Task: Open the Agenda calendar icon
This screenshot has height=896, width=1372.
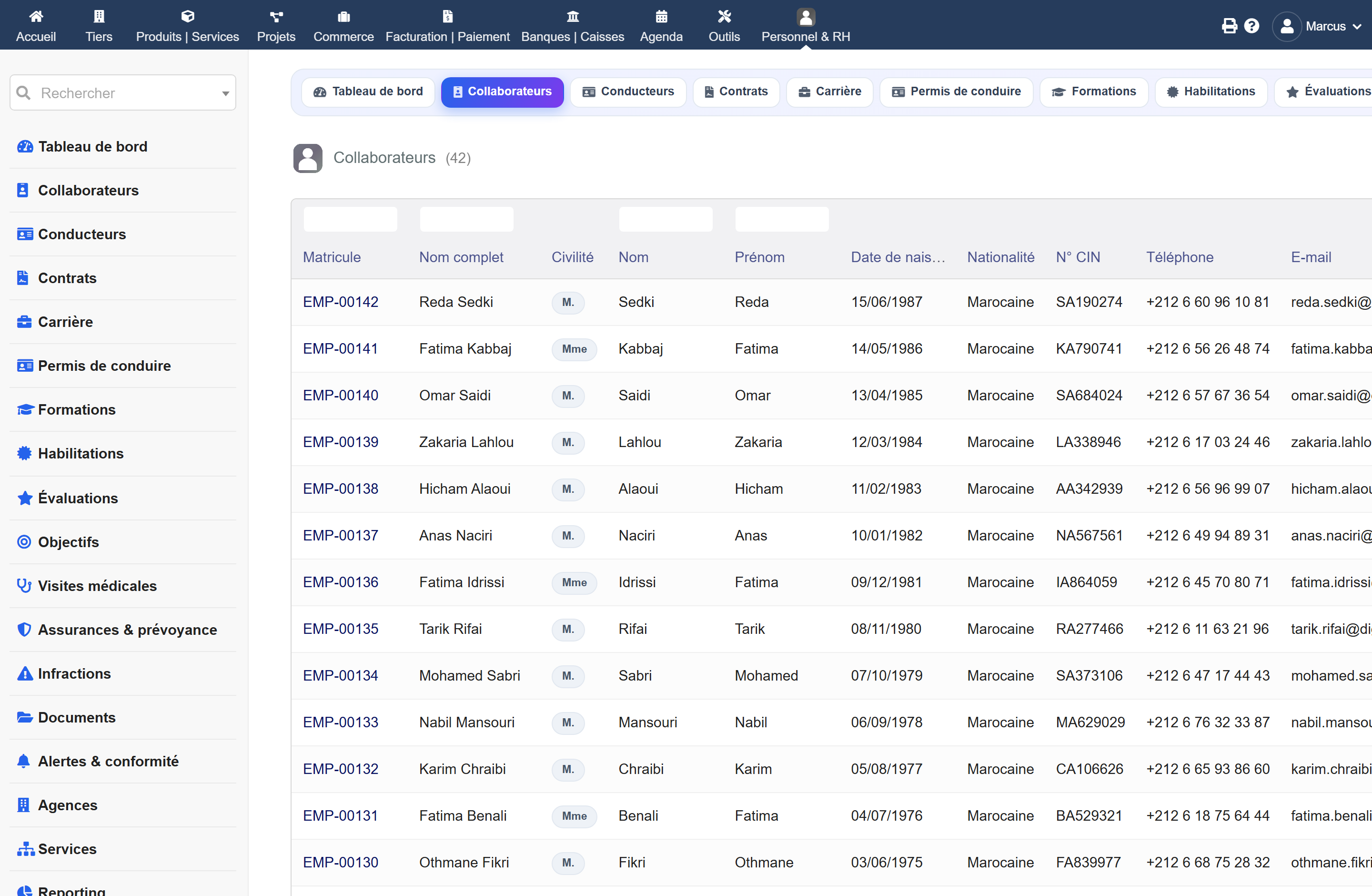Action: point(661,16)
